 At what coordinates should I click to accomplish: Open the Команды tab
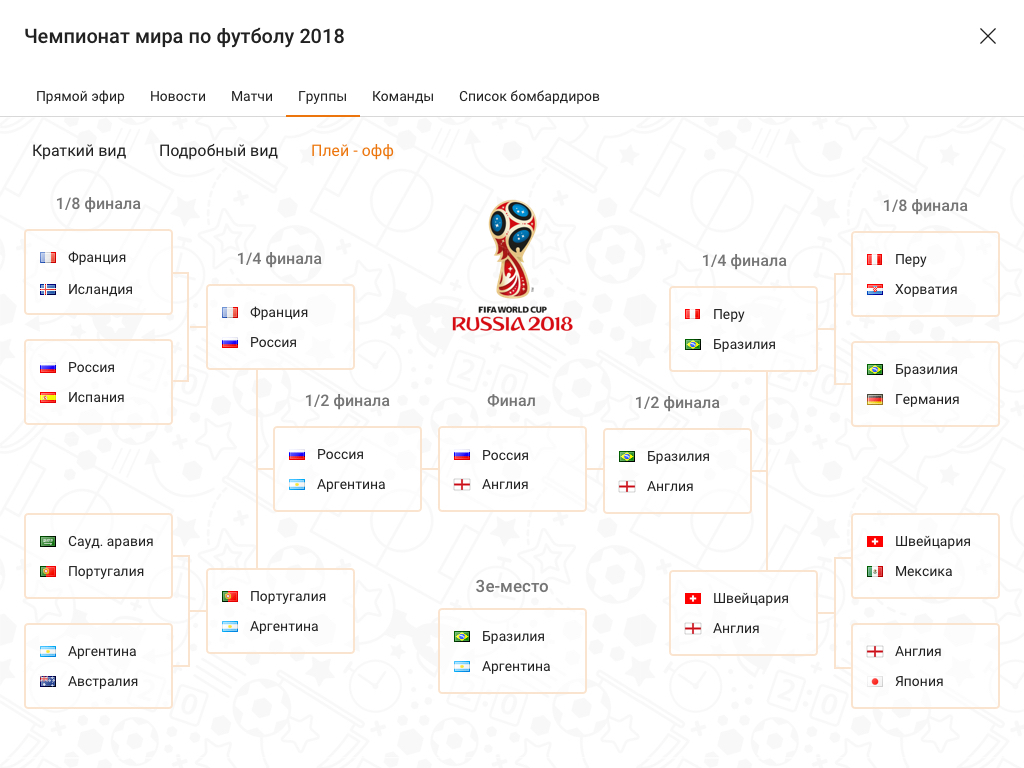click(x=403, y=97)
